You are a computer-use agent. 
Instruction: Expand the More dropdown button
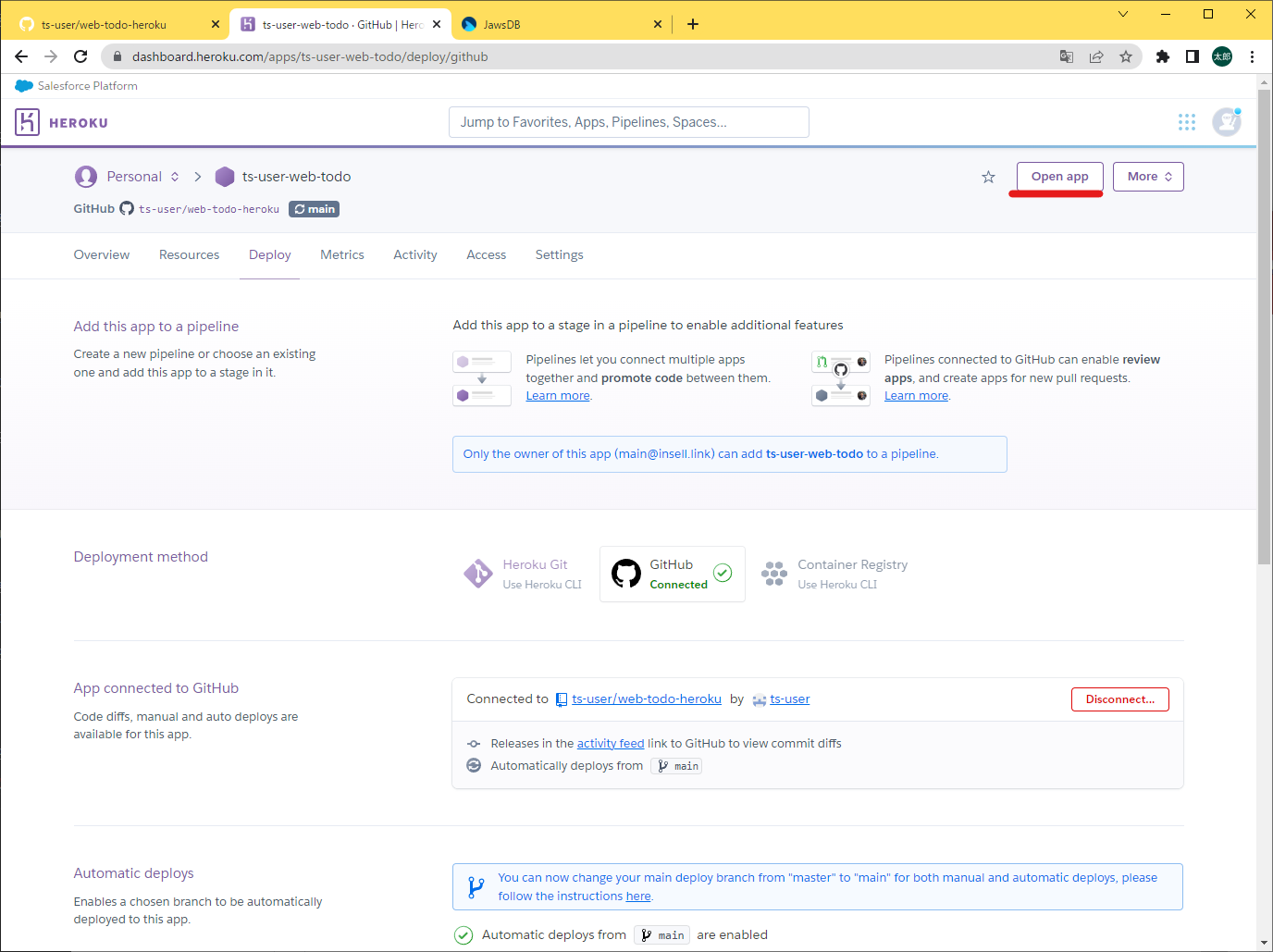point(1148,177)
